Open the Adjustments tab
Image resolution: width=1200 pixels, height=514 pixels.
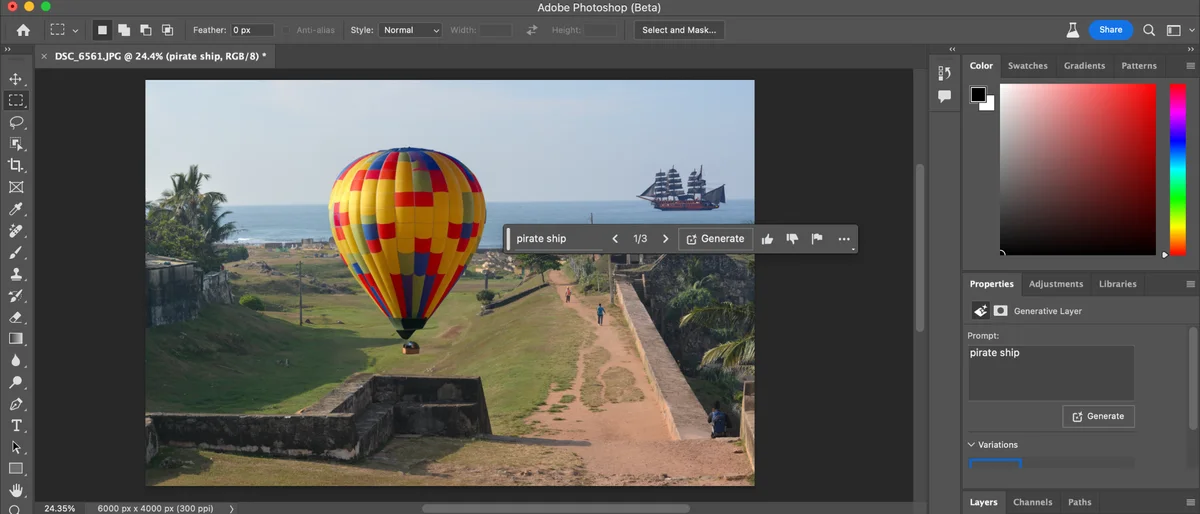(1055, 284)
